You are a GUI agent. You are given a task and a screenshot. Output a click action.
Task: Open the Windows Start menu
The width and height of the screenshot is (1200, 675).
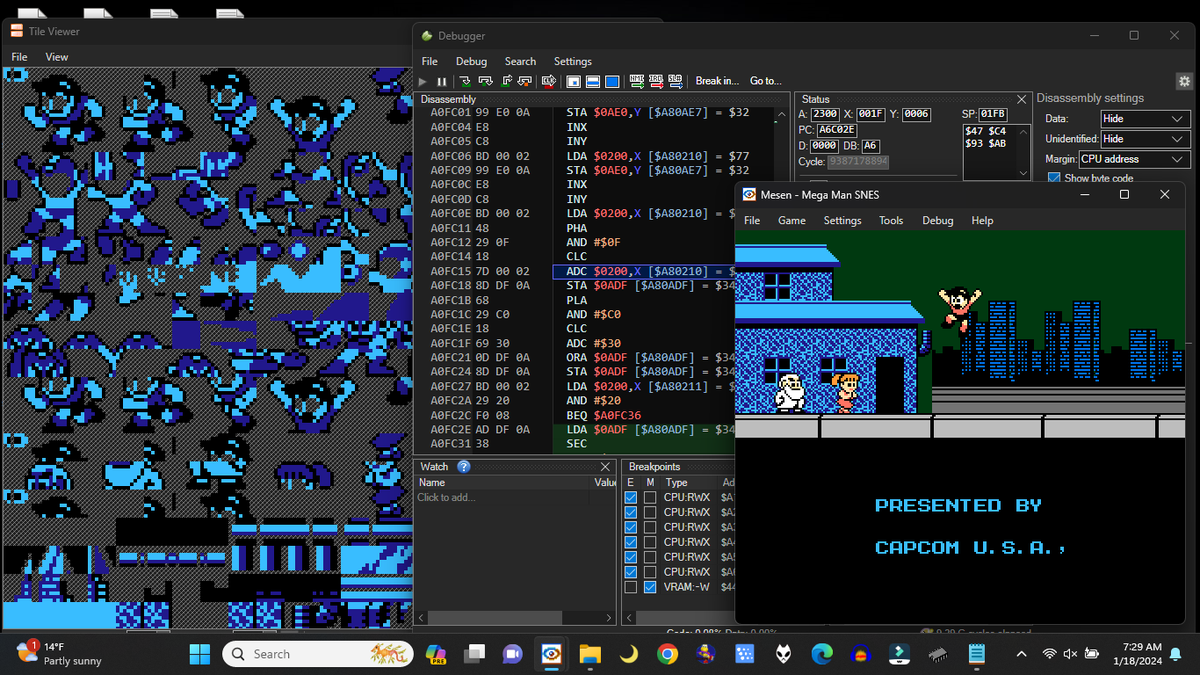click(x=200, y=654)
